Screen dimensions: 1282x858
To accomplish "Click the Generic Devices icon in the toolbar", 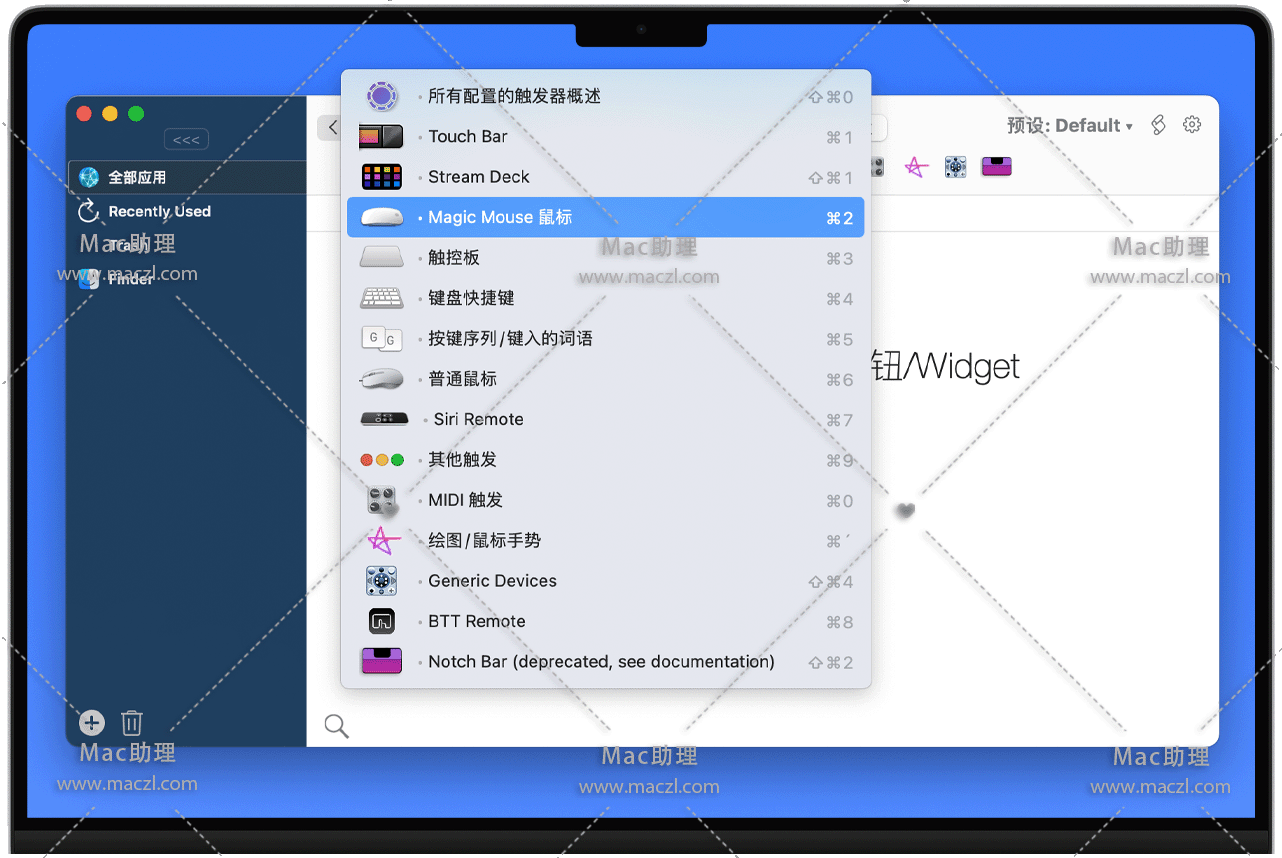I will tap(955, 167).
